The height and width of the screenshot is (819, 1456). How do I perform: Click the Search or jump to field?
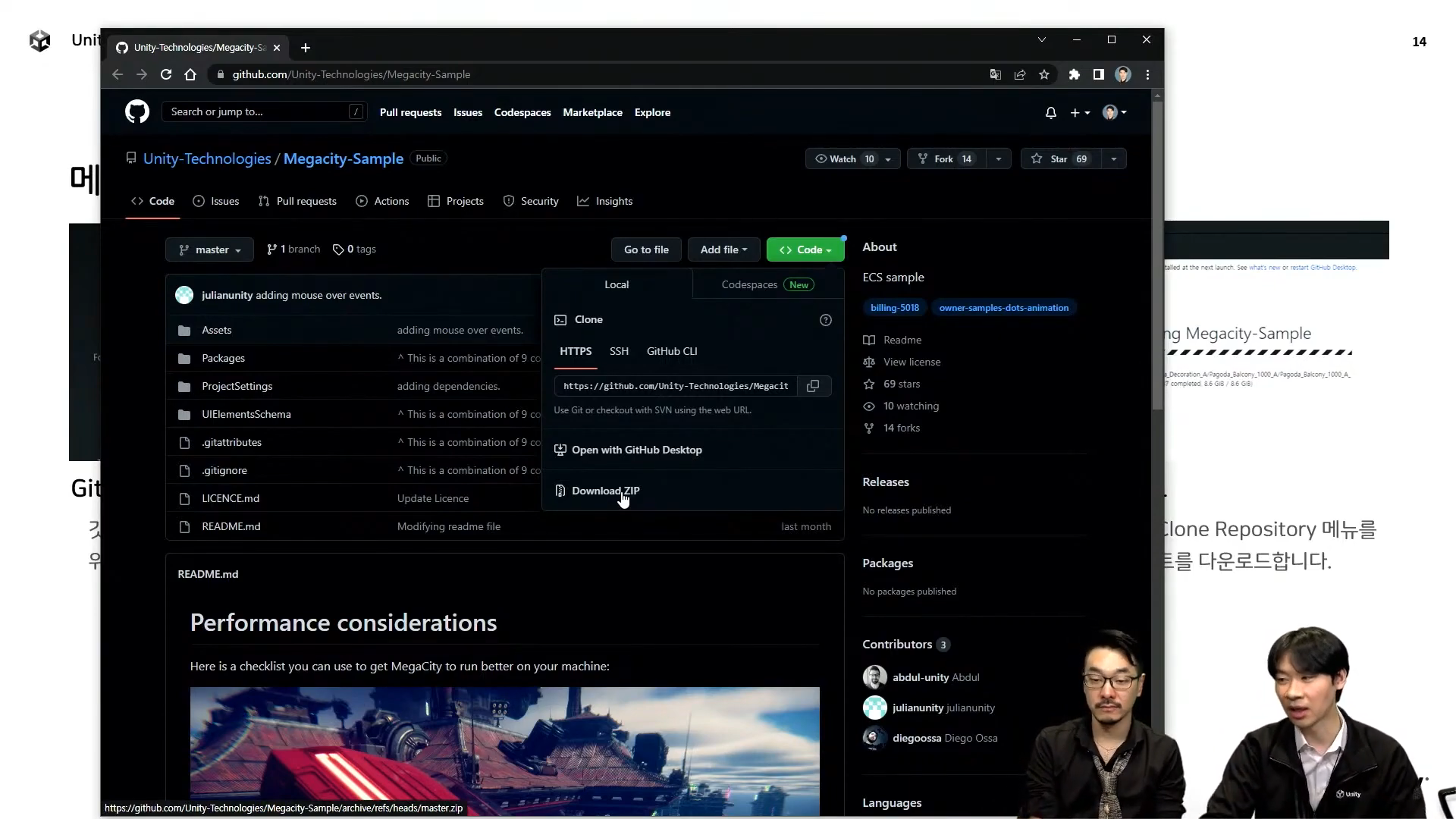pos(258,112)
